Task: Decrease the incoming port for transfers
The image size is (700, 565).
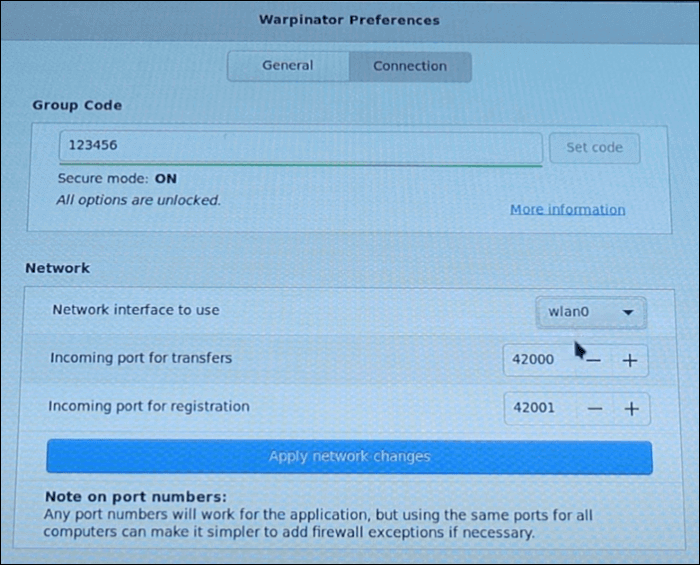Action: 595,361
